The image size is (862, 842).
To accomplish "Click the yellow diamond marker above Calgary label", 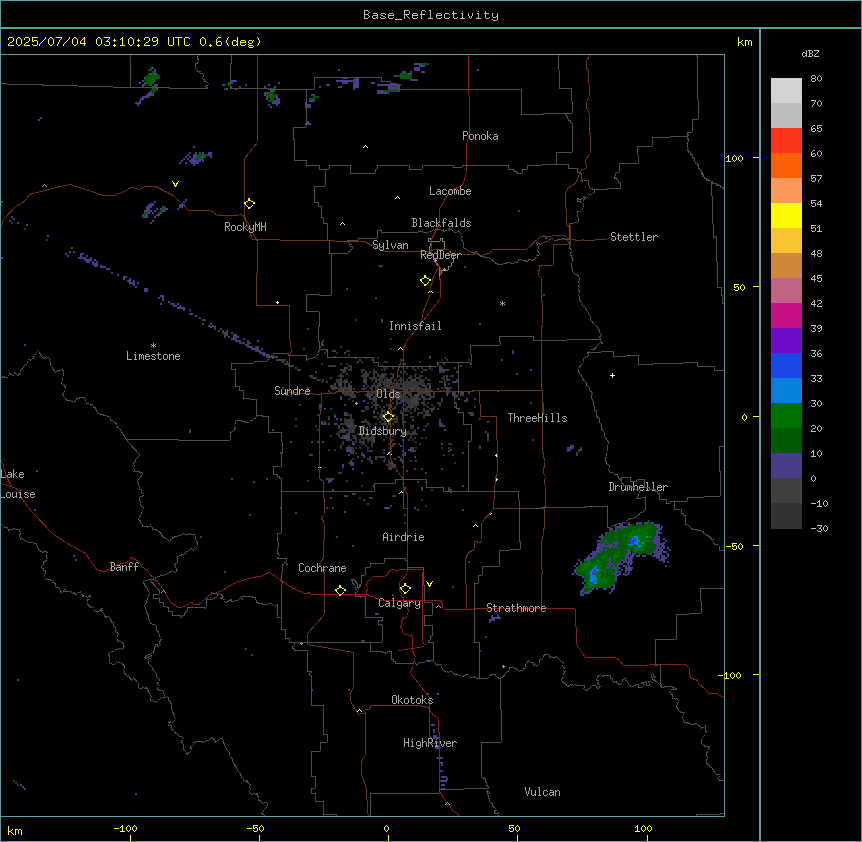I will (x=405, y=589).
